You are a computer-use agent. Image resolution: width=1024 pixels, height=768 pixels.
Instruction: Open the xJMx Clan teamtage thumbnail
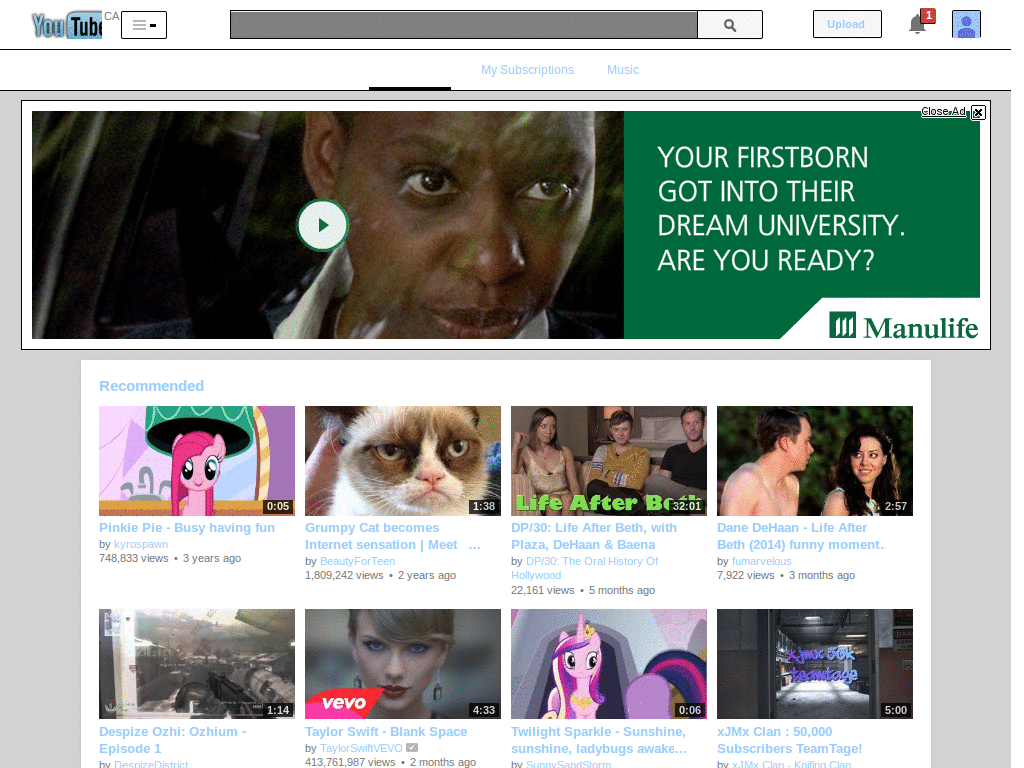pos(815,664)
